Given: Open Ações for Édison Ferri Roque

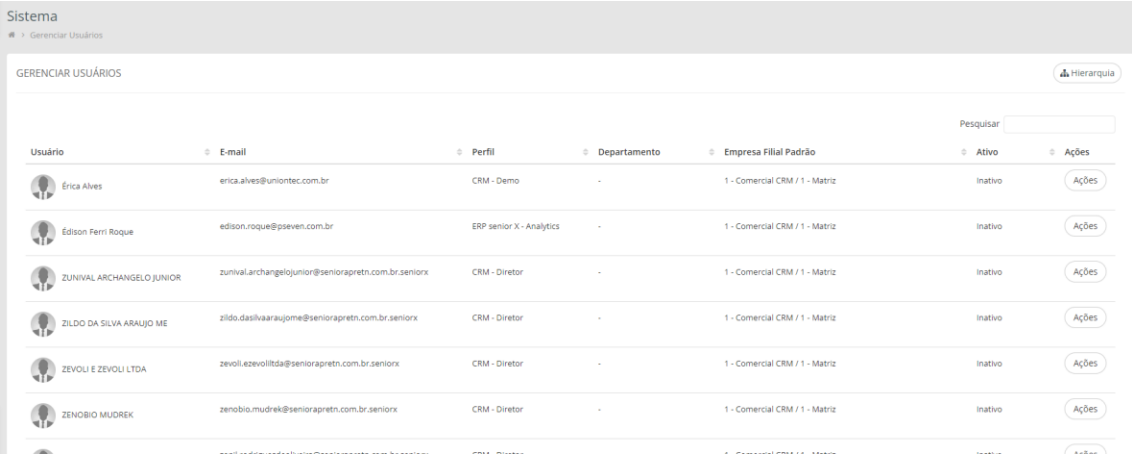Looking at the screenshot, I should pyautogui.click(x=1085, y=227).
